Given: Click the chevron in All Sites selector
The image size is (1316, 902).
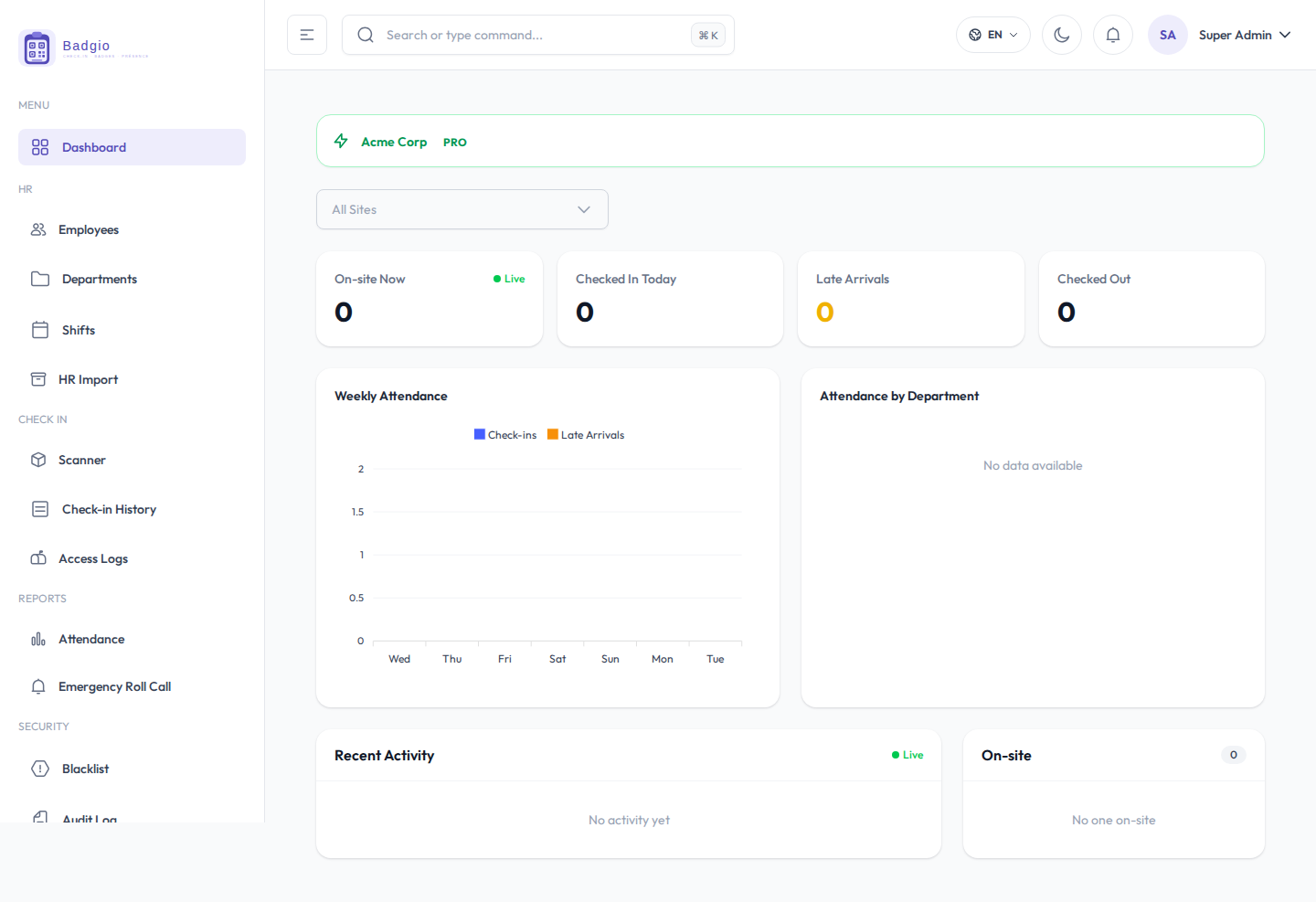Looking at the screenshot, I should click(x=584, y=209).
